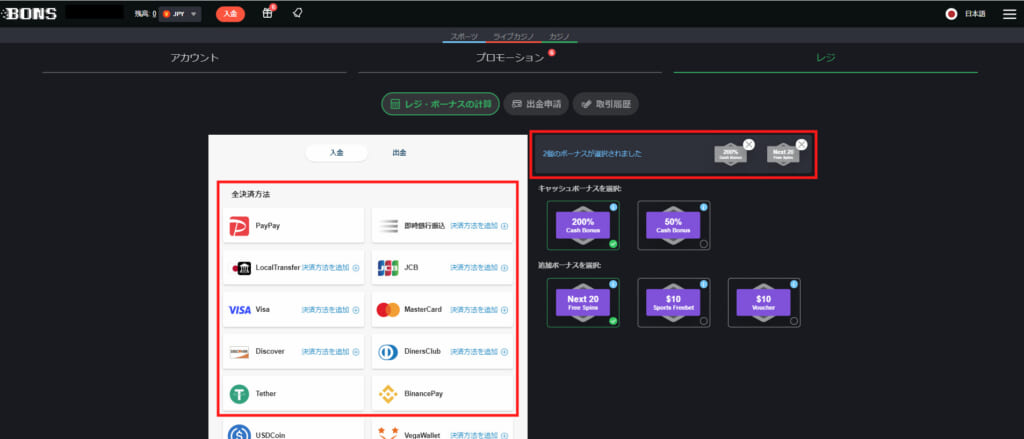This screenshot has height=439, width=1024.
Task: Click the red 入金 button in header
Action: coord(230,14)
